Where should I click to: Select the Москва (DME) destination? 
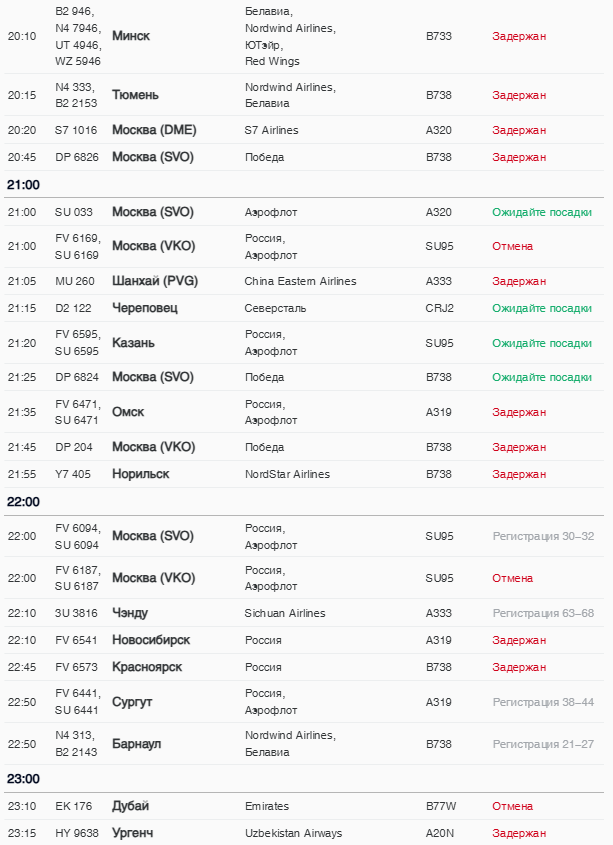(154, 130)
